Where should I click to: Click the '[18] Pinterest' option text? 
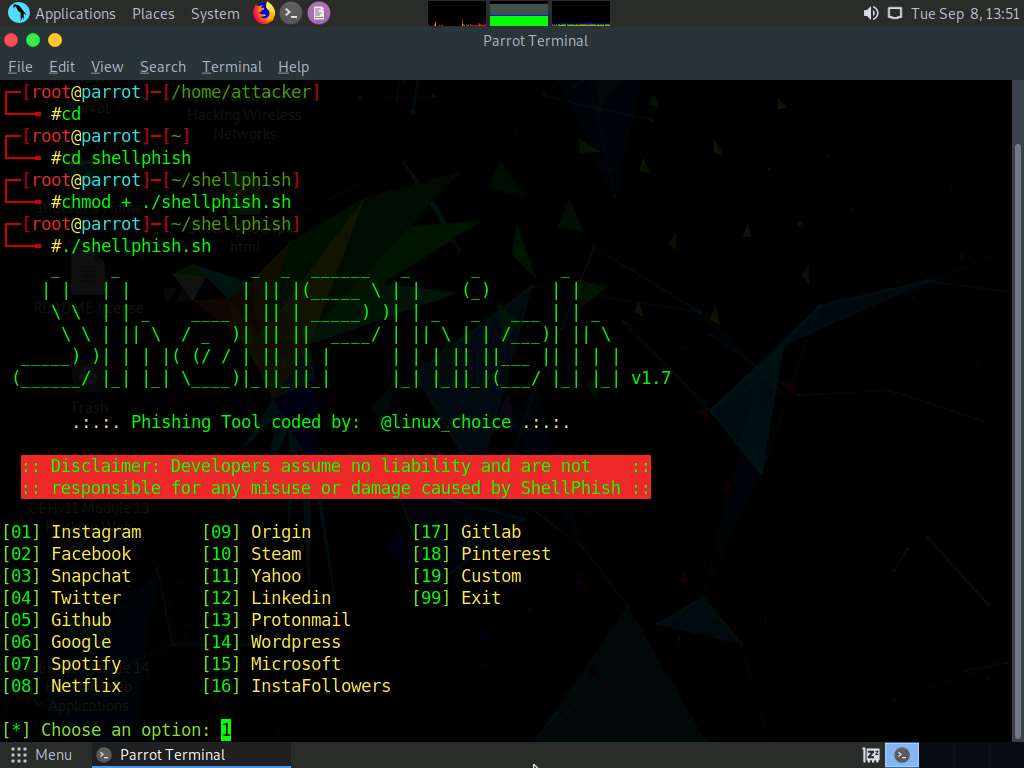pos(482,554)
